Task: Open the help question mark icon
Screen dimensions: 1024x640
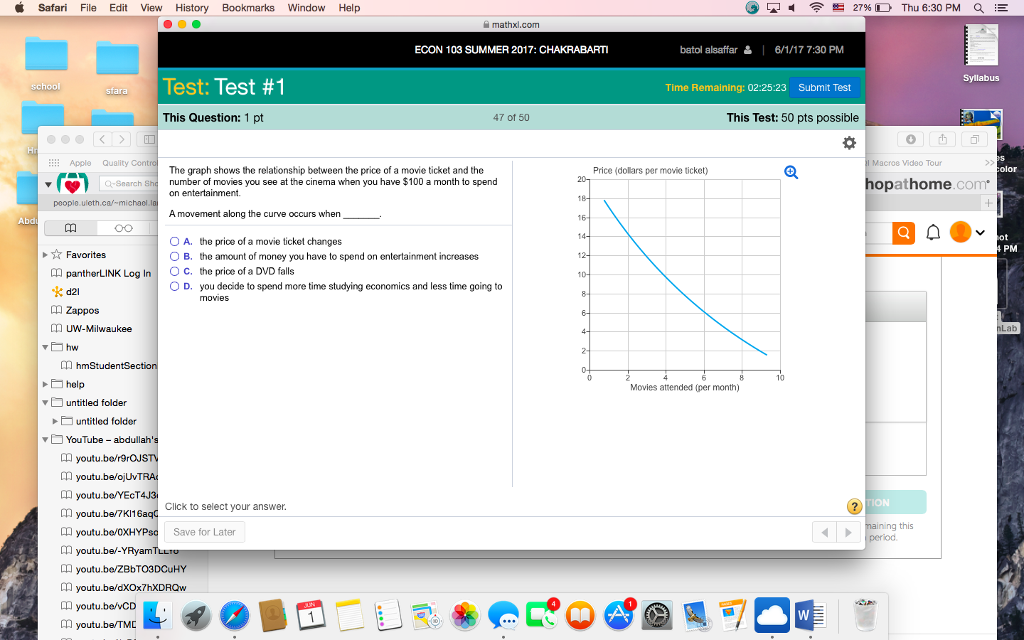Action: tap(854, 506)
